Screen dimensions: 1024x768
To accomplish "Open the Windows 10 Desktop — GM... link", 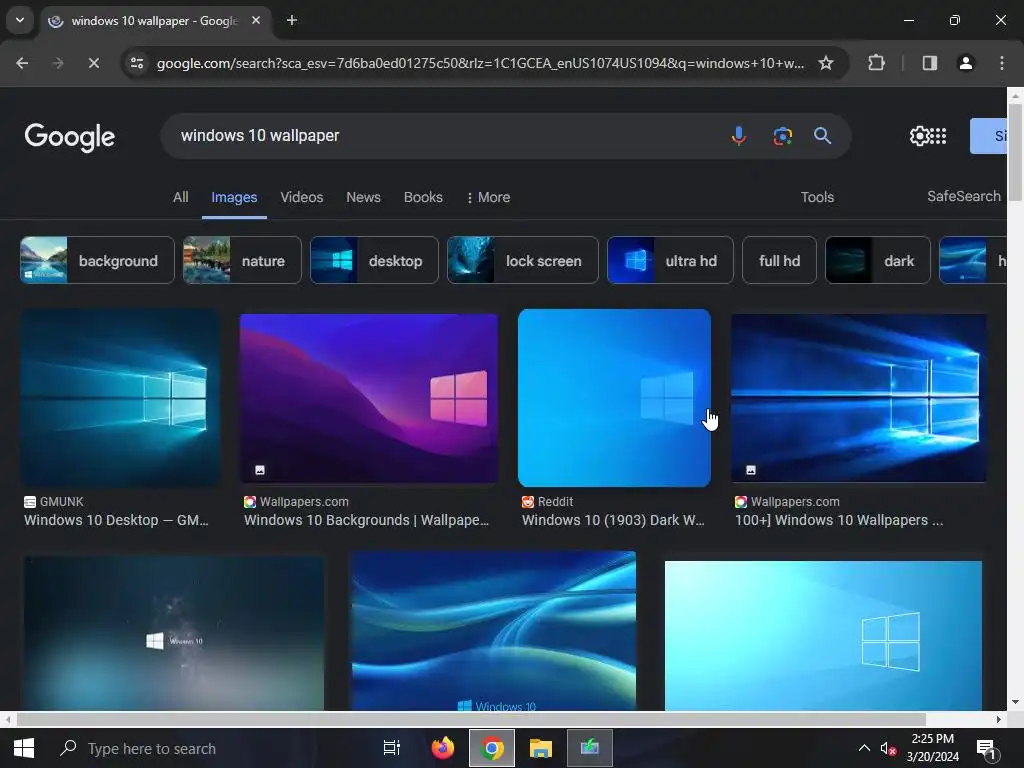I will click(116, 520).
